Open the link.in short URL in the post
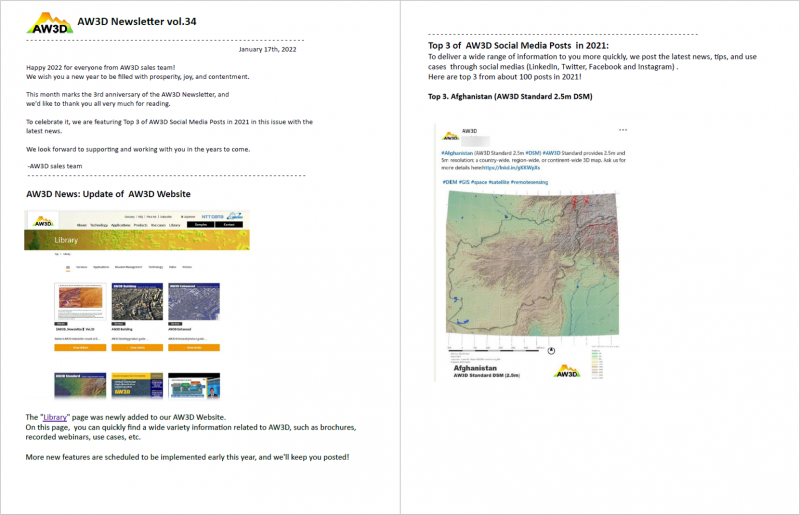The width and height of the screenshot is (800, 515). point(511,167)
